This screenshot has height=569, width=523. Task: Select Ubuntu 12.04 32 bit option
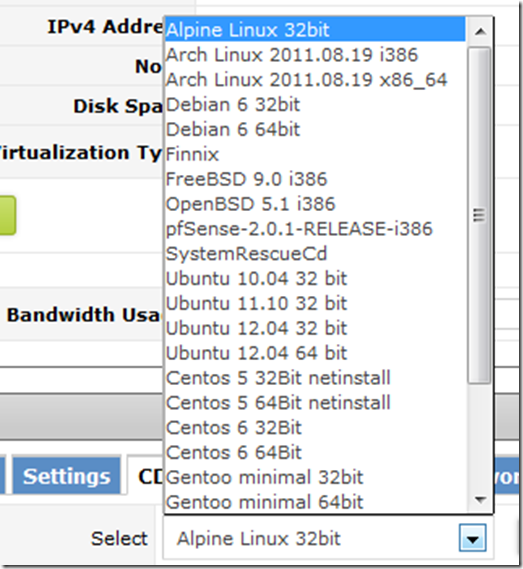coord(315,328)
